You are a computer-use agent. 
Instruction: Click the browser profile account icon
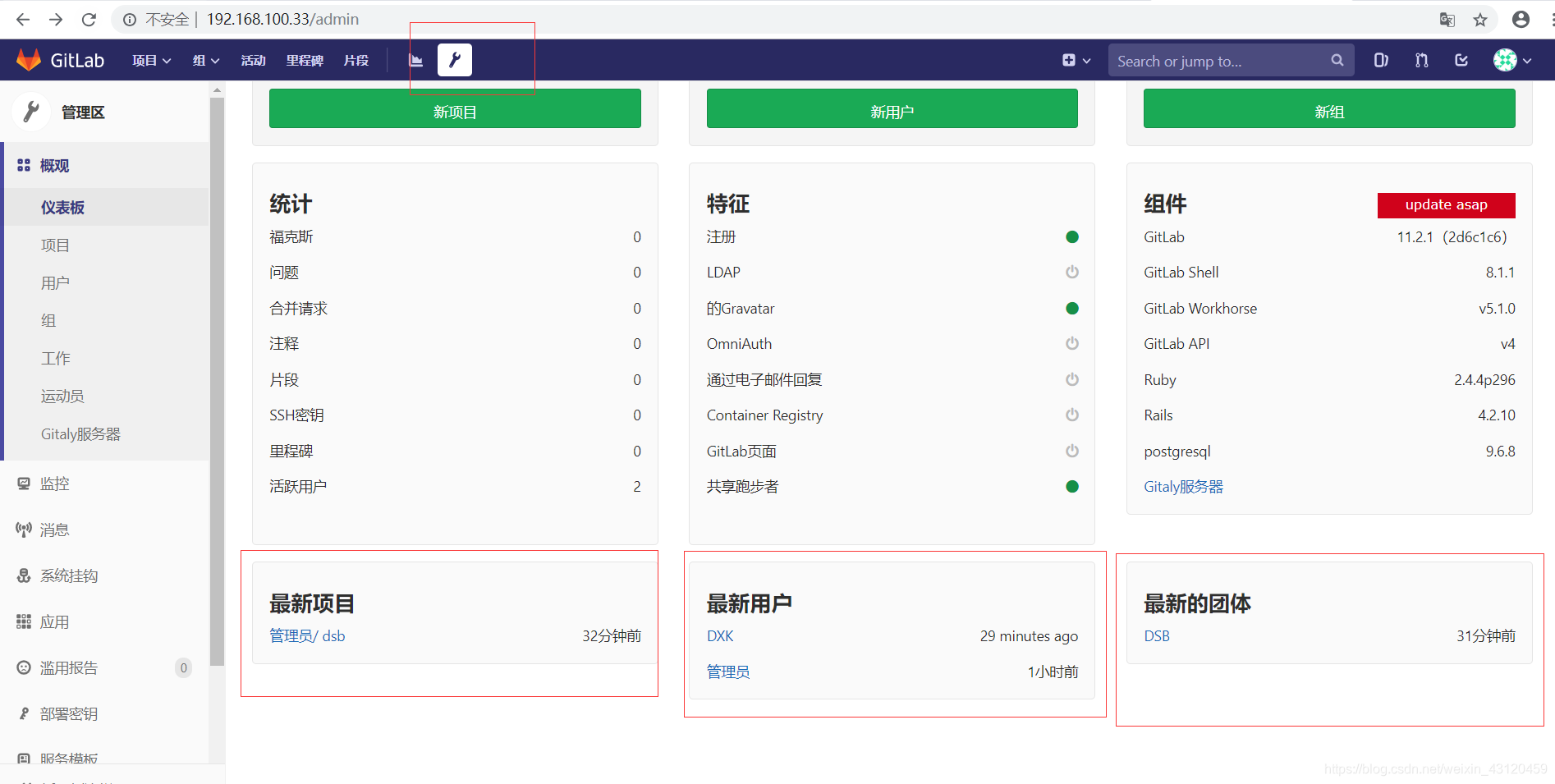point(1521,20)
